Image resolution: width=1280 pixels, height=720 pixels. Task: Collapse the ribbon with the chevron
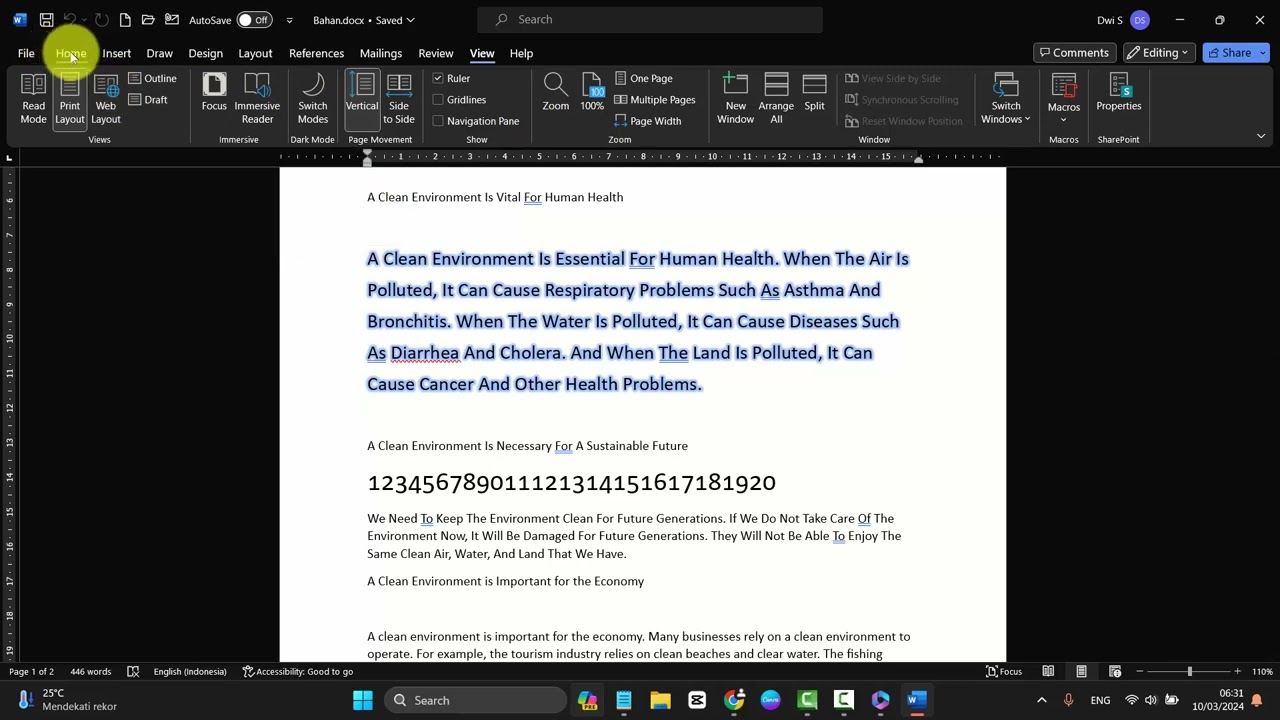pos(1261,136)
